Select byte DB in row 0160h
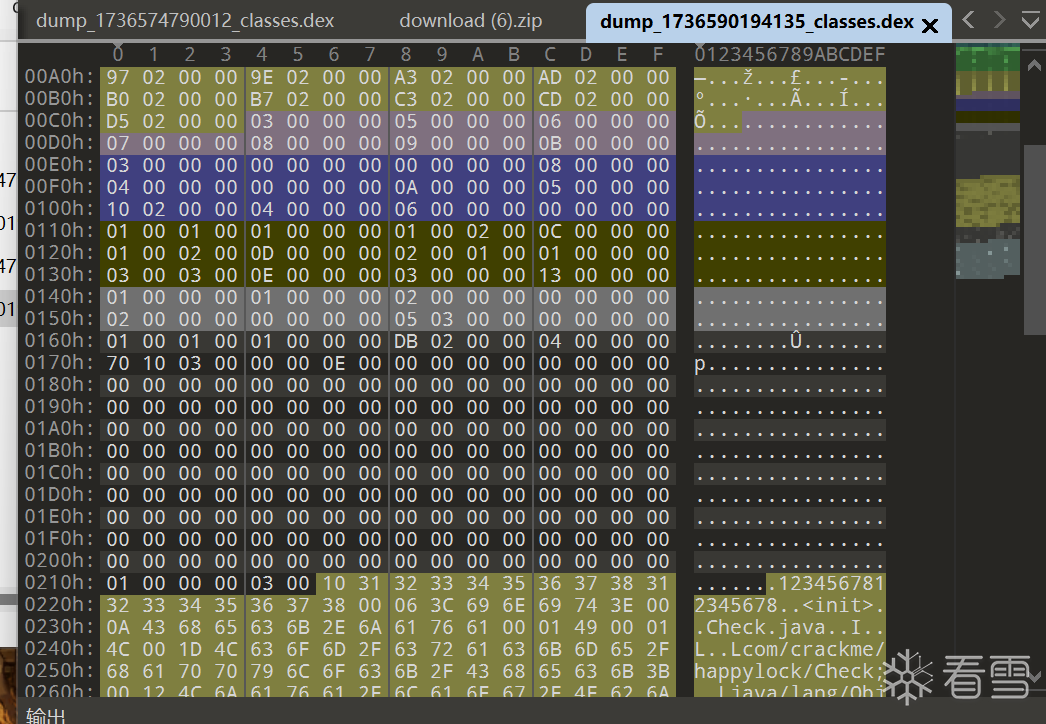This screenshot has width=1046, height=724. (x=406, y=342)
